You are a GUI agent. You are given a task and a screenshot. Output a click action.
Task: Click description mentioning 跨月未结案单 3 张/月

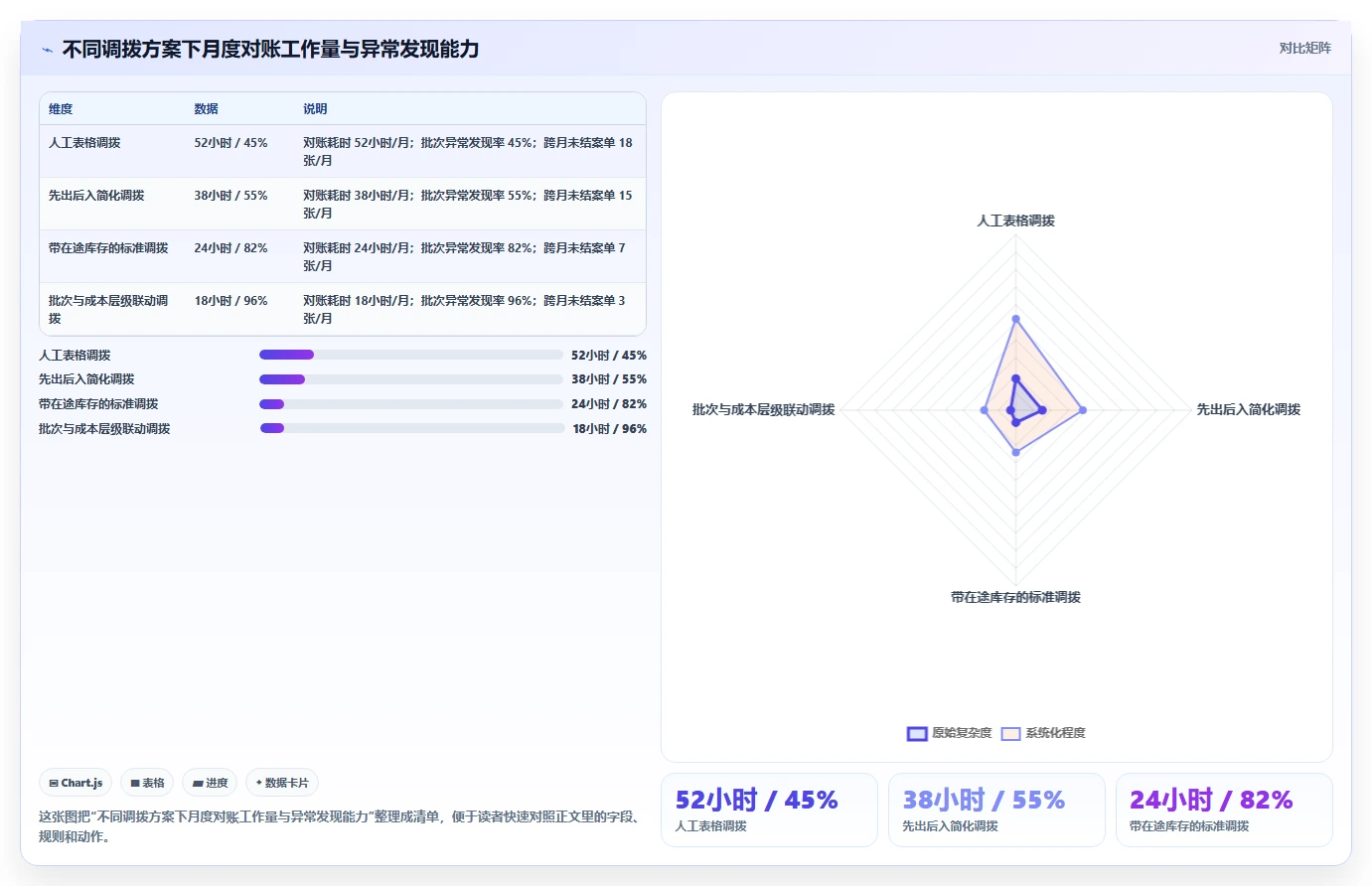[x=465, y=309]
